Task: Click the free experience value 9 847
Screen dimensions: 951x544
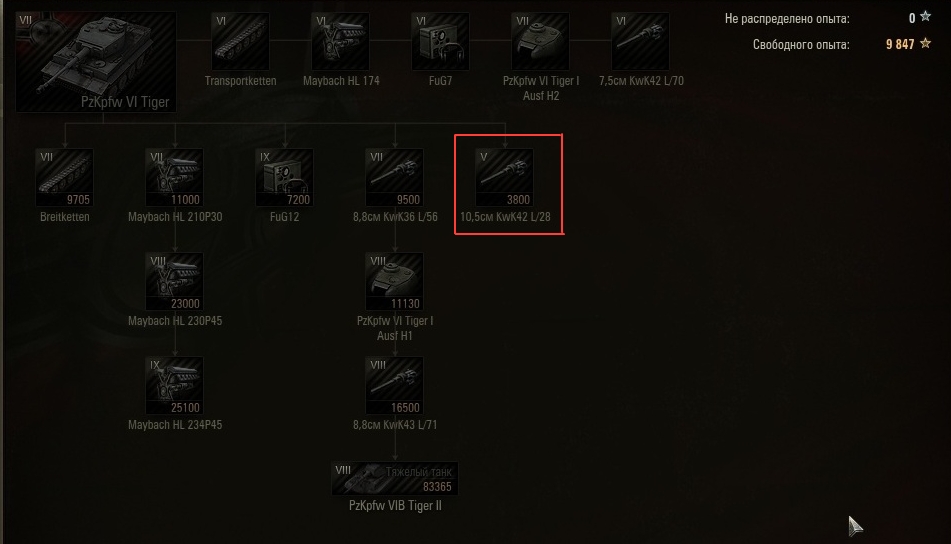Action: click(900, 44)
